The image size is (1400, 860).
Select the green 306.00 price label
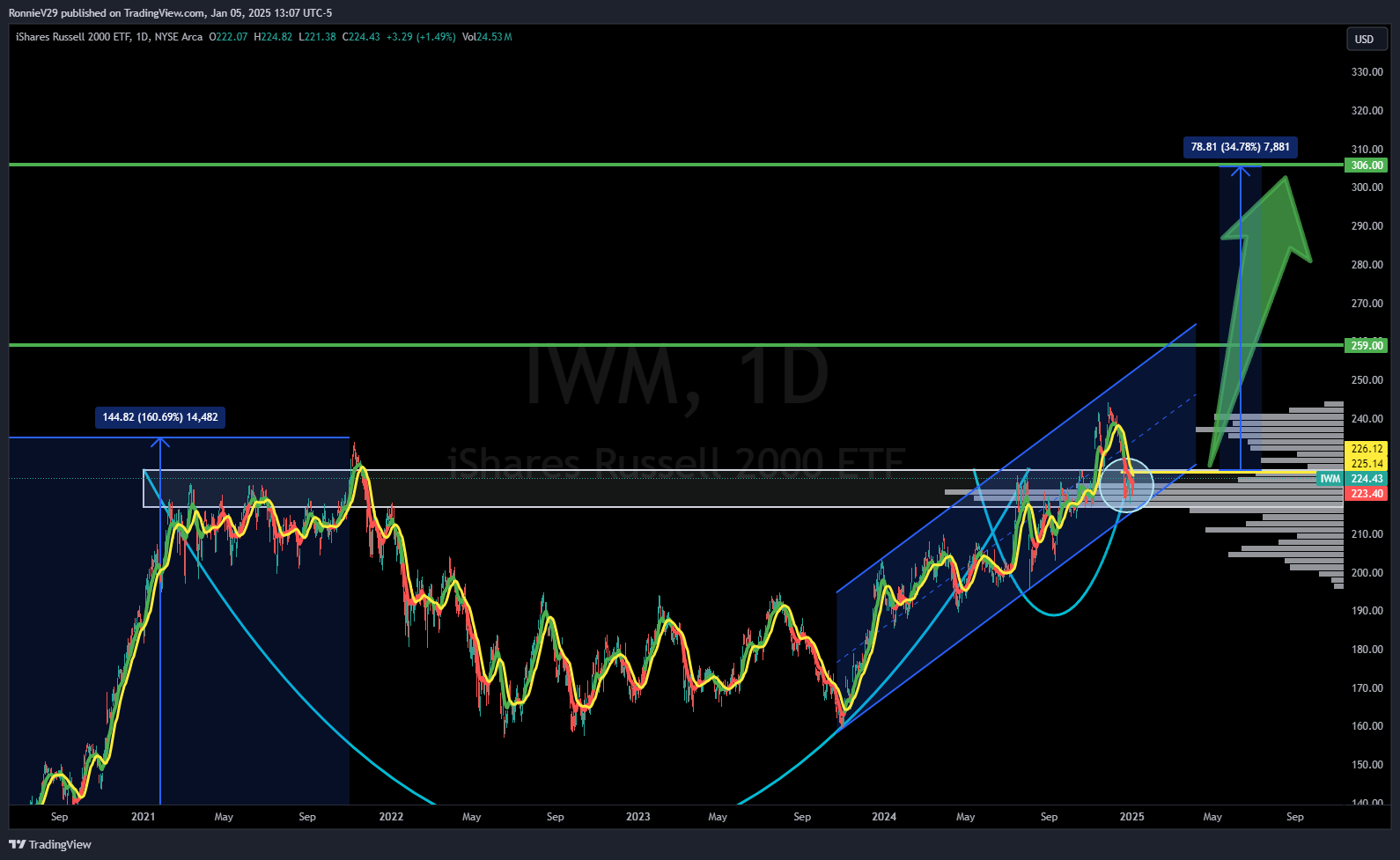pyautogui.click(x=1367, y=165)
